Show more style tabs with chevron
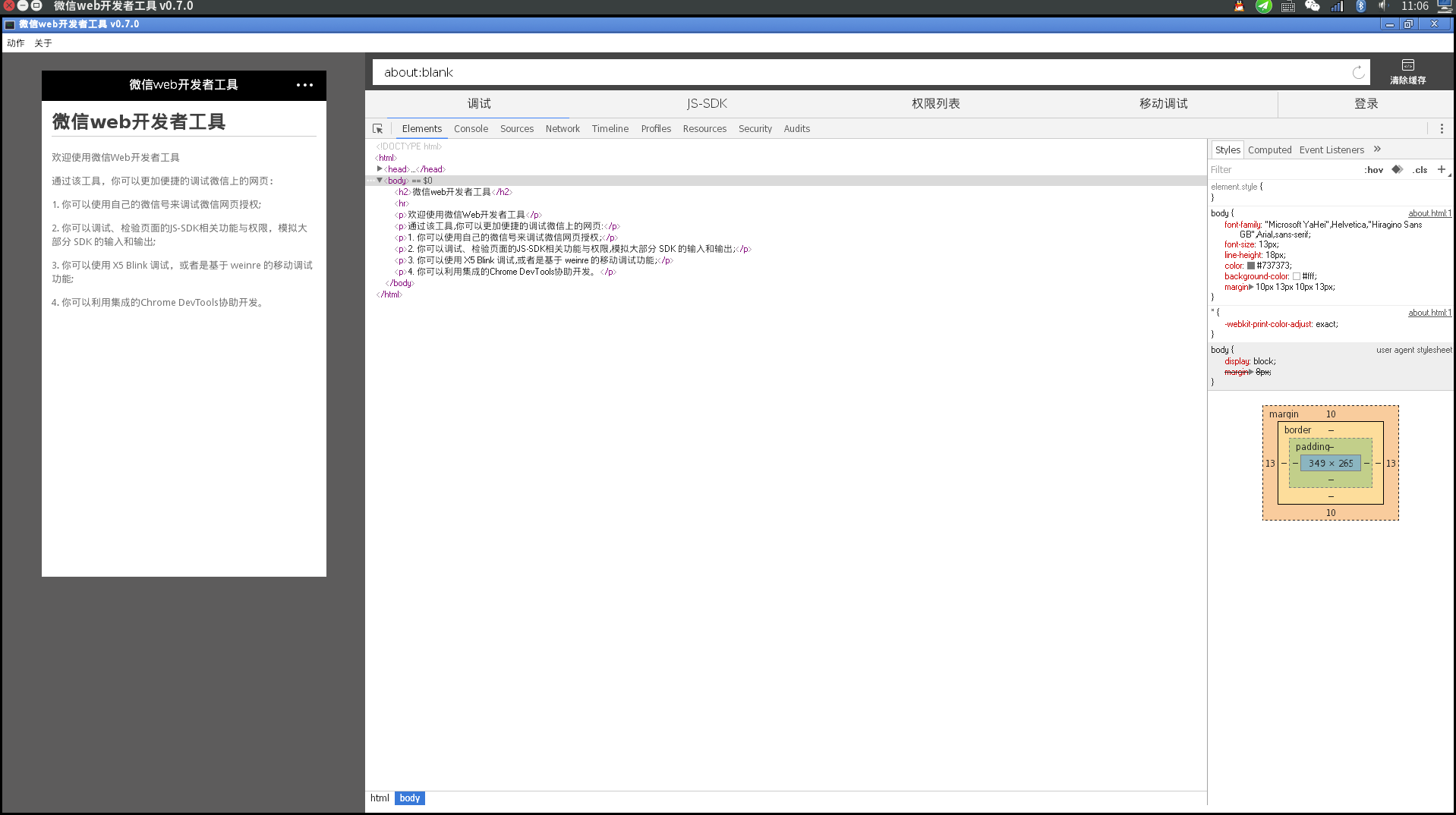This screenshot has width=1456, height=815. (x=1377, y=149)
